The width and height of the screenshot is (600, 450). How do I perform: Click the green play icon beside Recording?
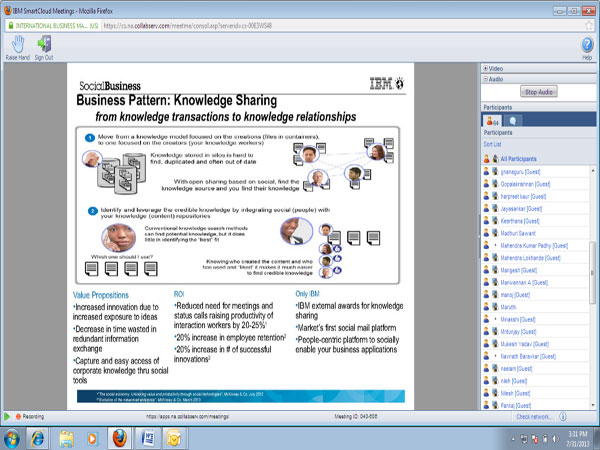click(x=7, y=416)
